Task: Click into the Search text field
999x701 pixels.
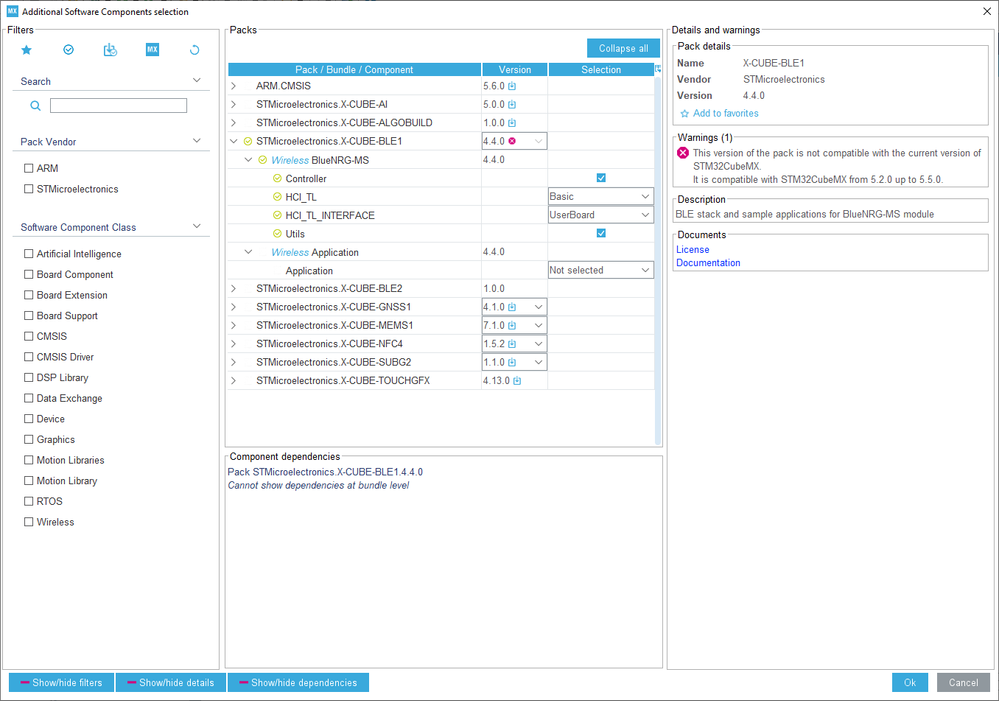Action: [x=119, y=106]
